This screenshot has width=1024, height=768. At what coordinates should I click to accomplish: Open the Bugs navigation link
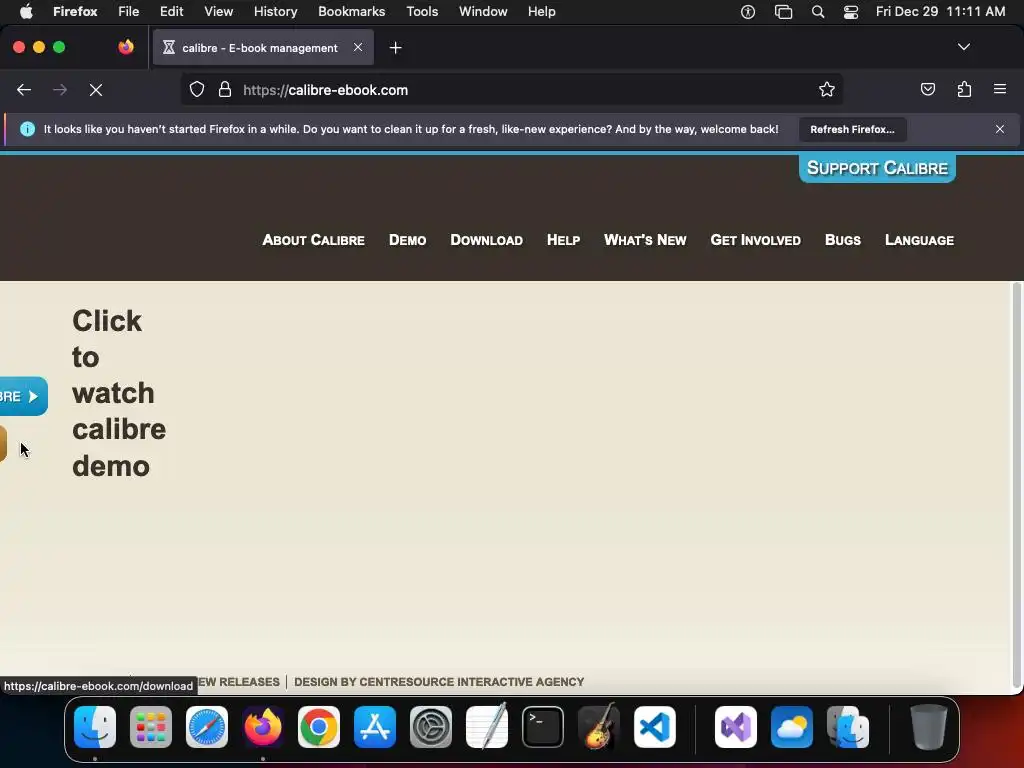(x=842, y=240)
